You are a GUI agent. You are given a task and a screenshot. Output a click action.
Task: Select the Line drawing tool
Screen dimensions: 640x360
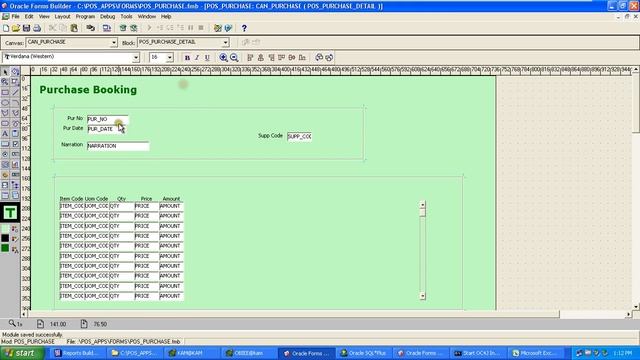pyautogui.click(x=15, y=92)
